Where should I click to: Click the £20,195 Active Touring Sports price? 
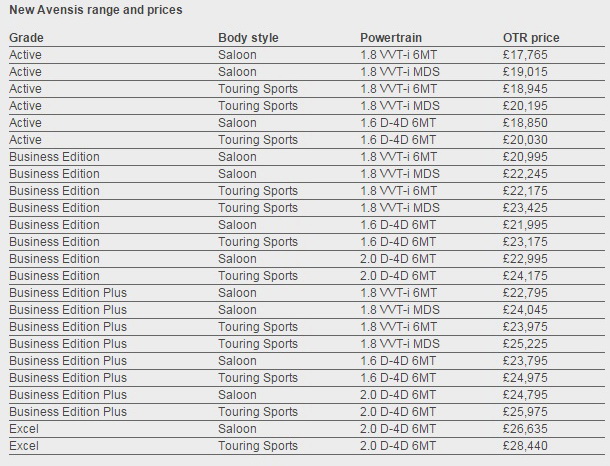point(525,106)
